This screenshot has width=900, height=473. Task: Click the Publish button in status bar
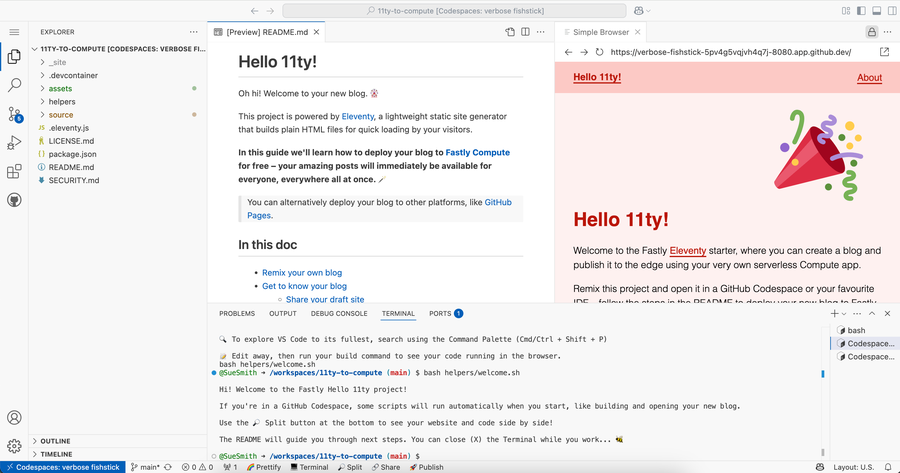(x=426, y=467)
